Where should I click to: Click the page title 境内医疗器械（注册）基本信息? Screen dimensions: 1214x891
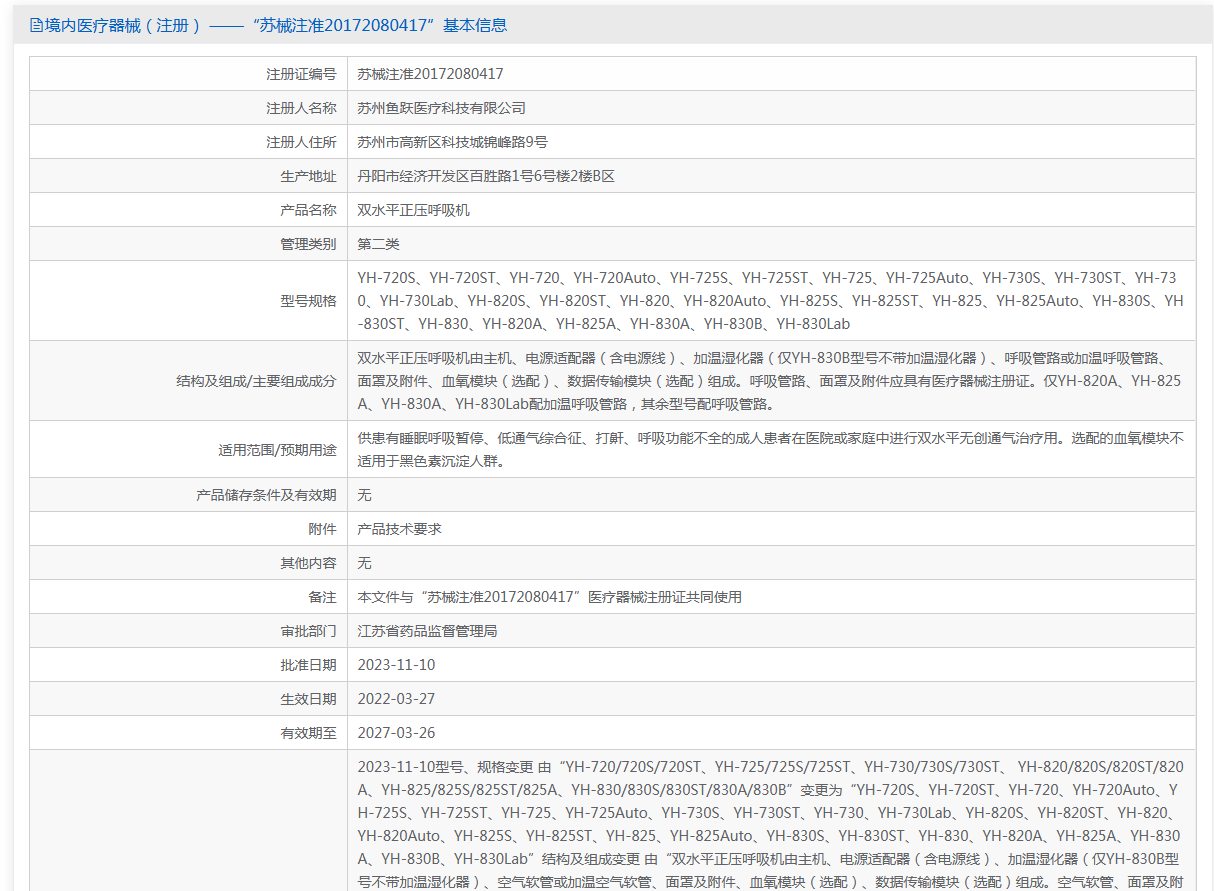276,25
